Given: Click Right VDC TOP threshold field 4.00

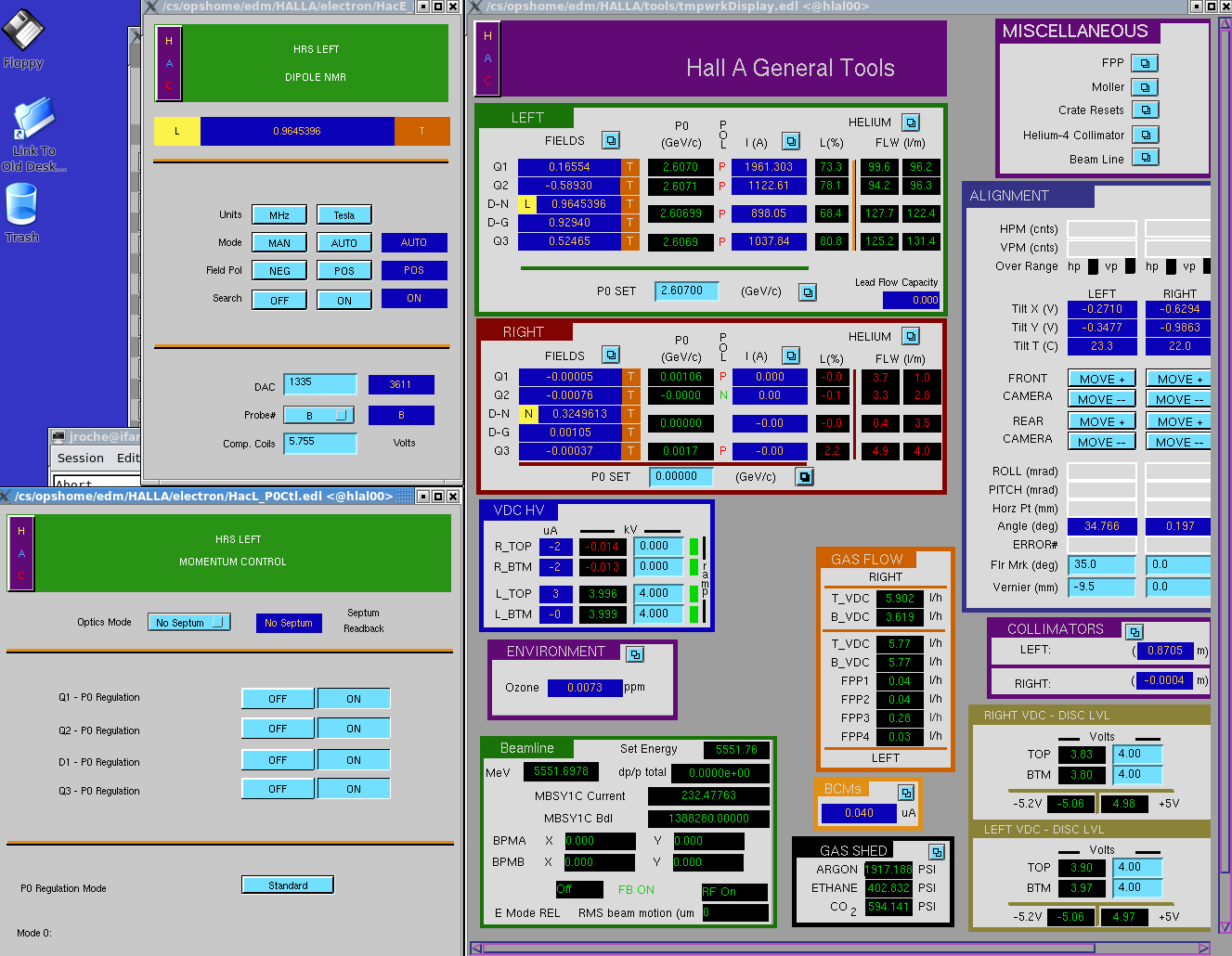Looking at the screenshot, I should pos(1136,754).
